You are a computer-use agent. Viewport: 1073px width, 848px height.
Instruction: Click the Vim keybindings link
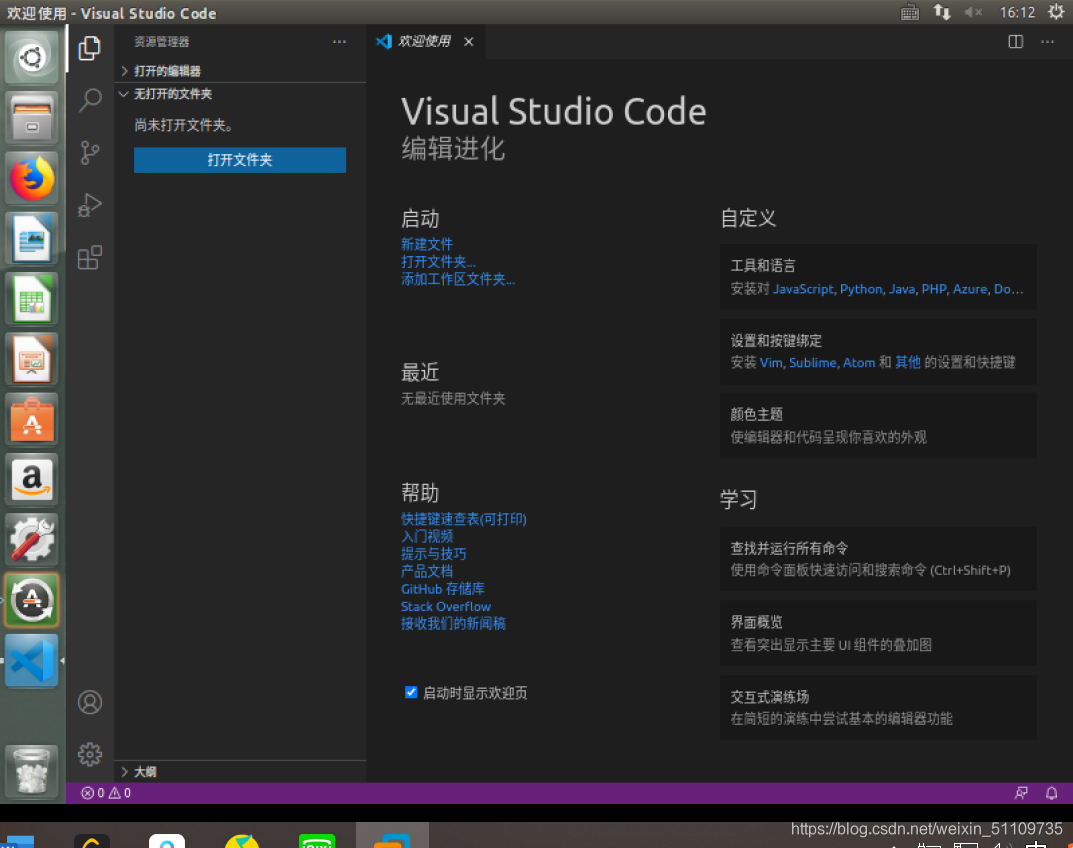tap(771, 363)
